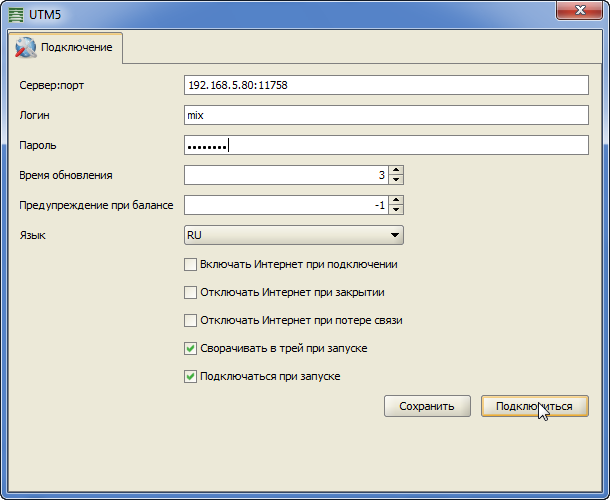Screen dimensions: 610x500
Task: Click the connection icon on Подключение tab
Action: coord(25,47)
